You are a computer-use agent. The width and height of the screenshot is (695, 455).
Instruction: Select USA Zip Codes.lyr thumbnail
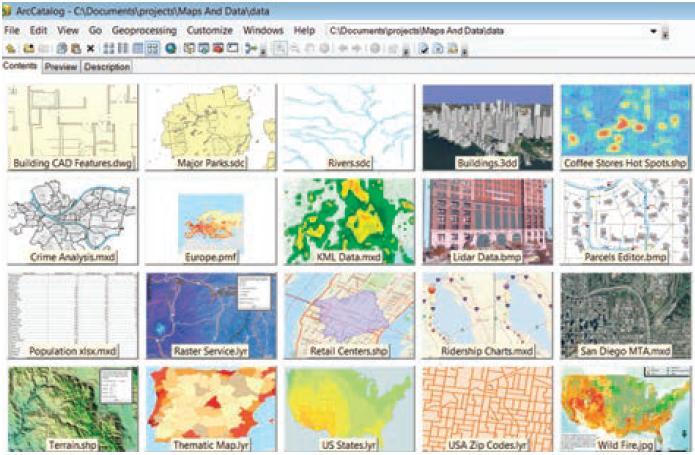(x=488, y=409)
